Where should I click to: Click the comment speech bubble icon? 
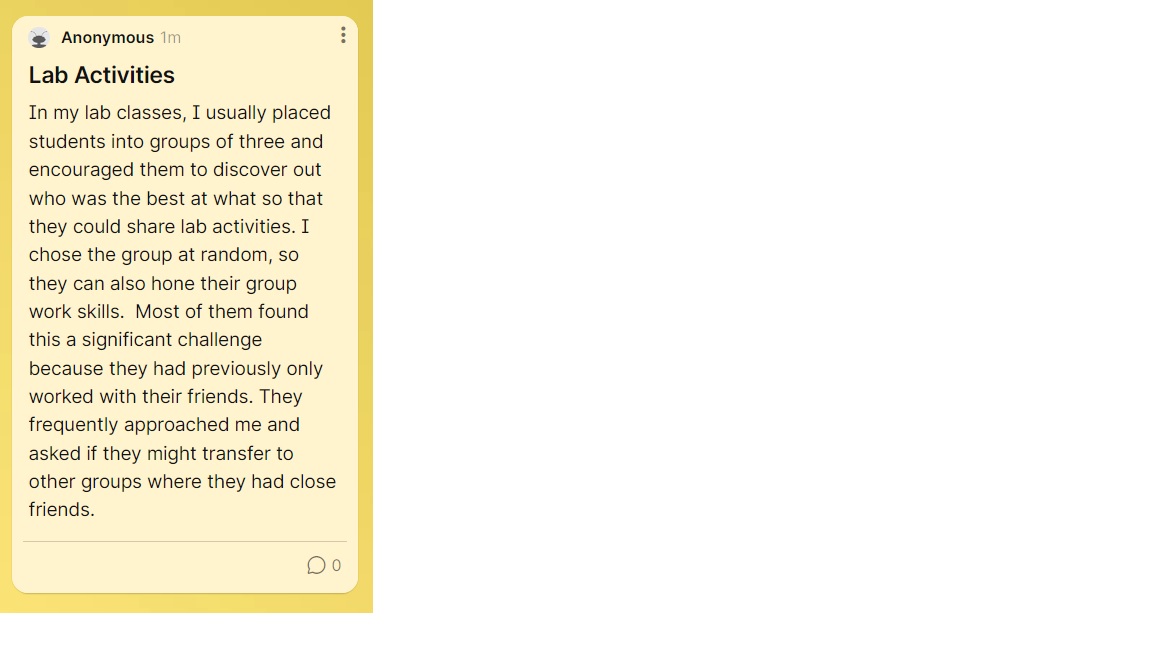click(x=316, y=565)
